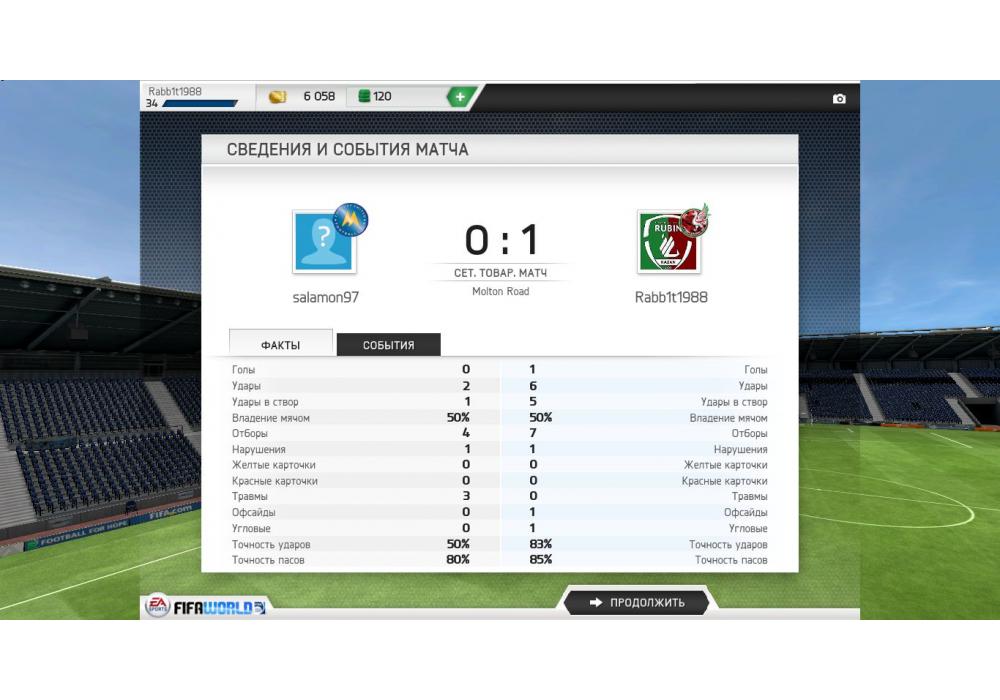Image resolution: width=1000 pixels, height=700 pixels.
Task: Click the ПРОДОЛЖИТЬ continue button
Action: tap(636, 602)
